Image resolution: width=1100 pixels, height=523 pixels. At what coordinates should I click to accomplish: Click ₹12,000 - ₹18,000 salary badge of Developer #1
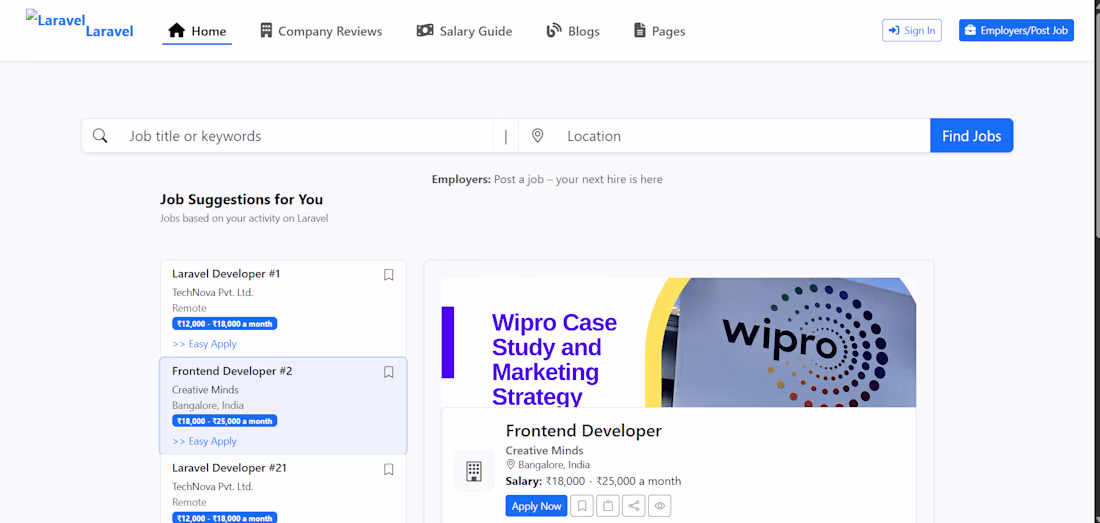[224, 324]
